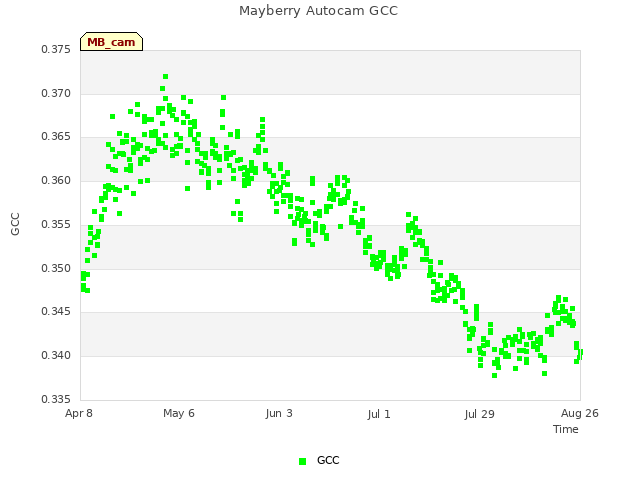
Task: Click the 0.375 y-axis value
Action: 56,49
